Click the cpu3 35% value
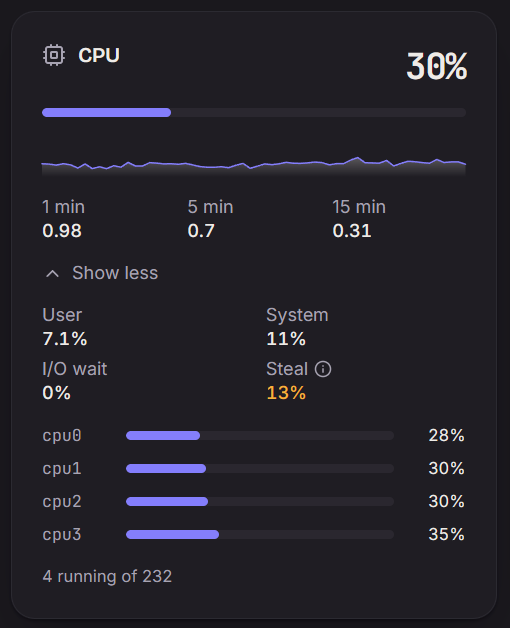 (x=446, y=534)
